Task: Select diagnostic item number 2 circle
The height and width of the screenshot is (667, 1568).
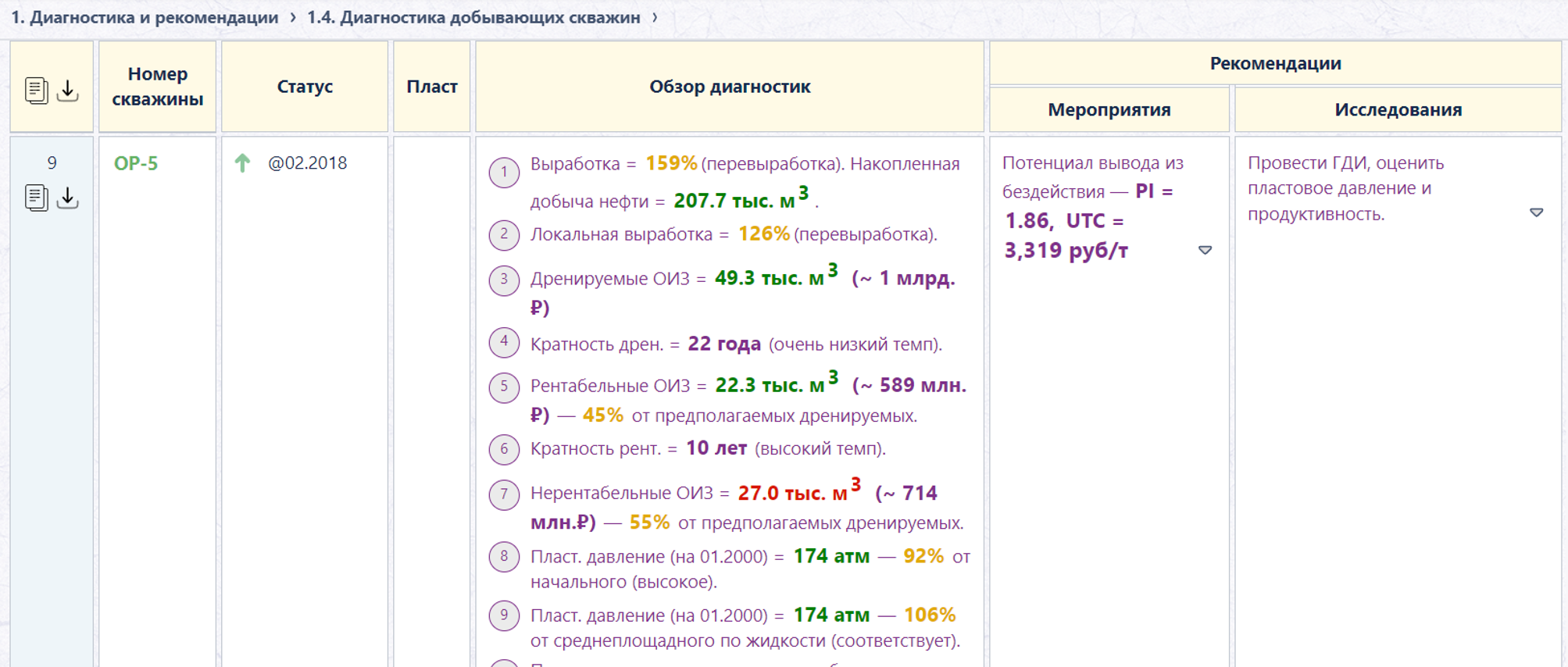Action: [x=504, y=234]
